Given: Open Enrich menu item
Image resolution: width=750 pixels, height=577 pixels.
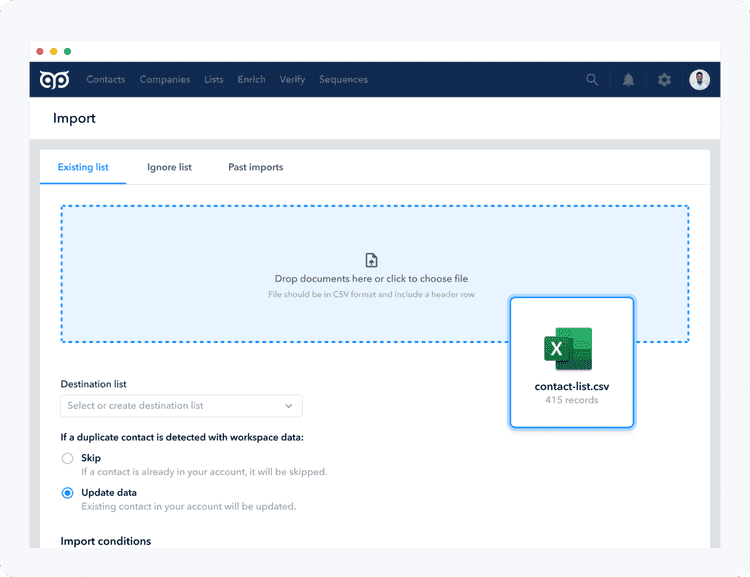Looking at the screenshot, I should click(x=252, y=79).
